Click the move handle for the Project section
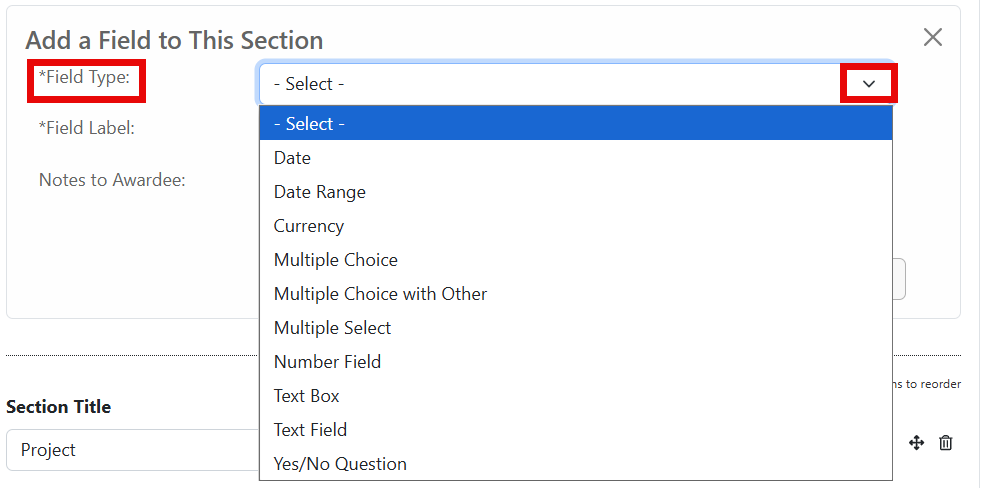Image resolution: width=981 pixels, height=488 pixels. [x=916, y=443]
